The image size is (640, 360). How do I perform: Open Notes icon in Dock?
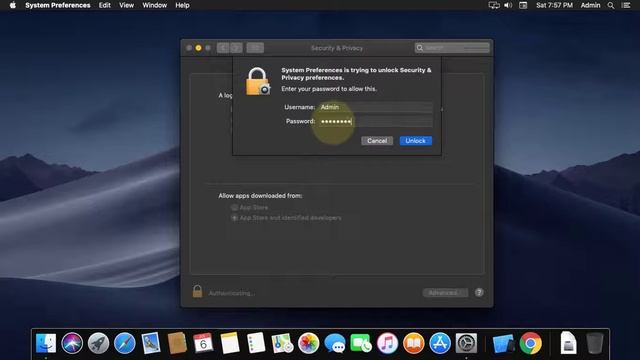point(230,343)
